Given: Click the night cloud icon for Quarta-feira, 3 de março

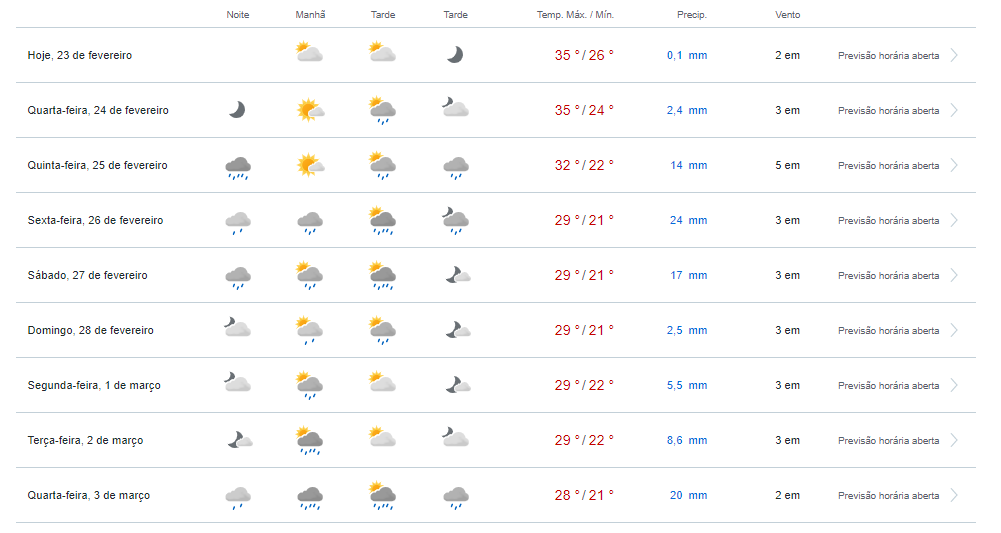Looking at the screenshot, I should click(x=238, y=497).
